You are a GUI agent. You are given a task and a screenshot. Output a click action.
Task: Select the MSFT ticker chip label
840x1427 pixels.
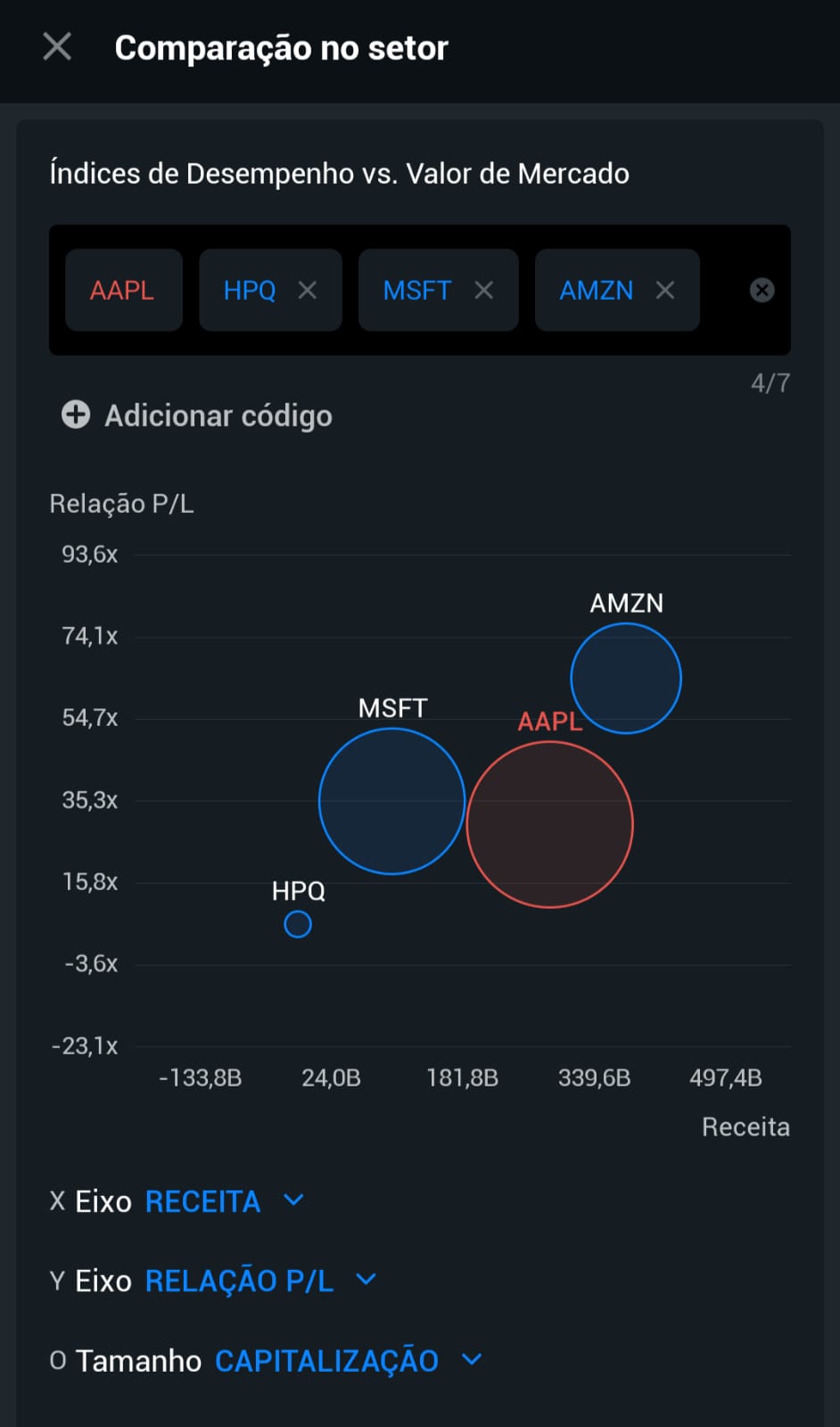(x=417, y=290)
